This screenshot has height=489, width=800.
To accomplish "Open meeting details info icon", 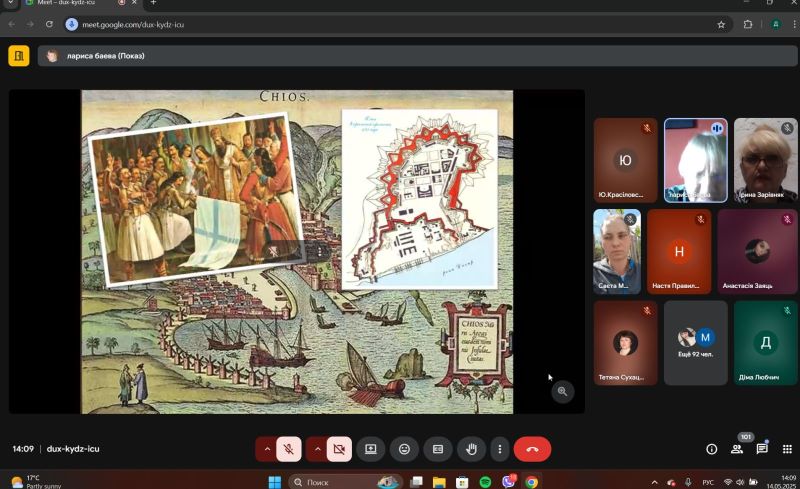I will pyautogui.click(x=711, y=449).
